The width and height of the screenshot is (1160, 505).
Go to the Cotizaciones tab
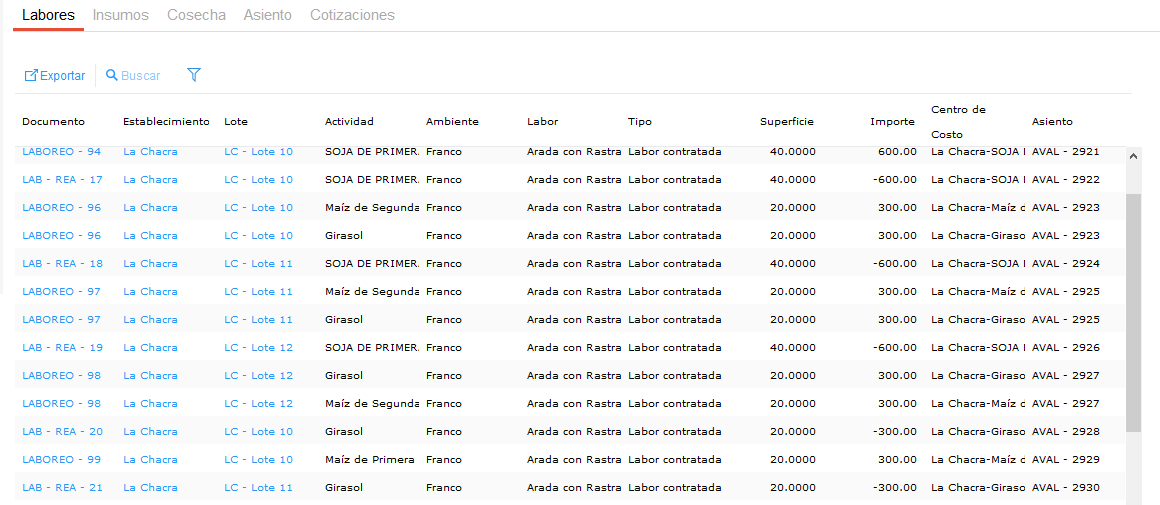pyautogui.click(x=352, y=15)
